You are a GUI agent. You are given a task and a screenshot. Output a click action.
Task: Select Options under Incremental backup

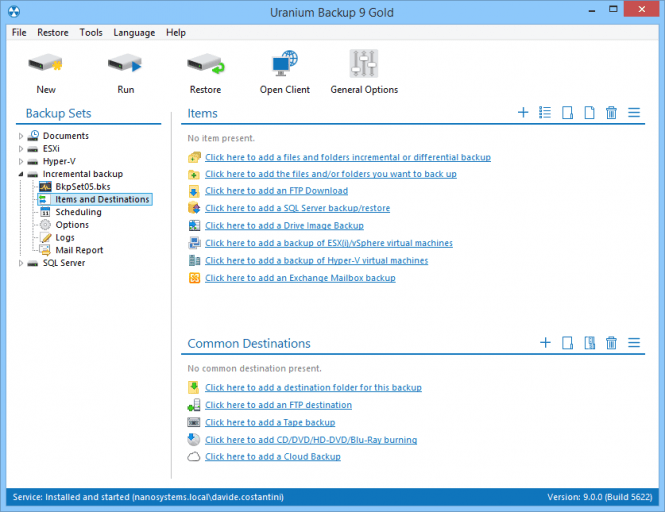point(72,225)
